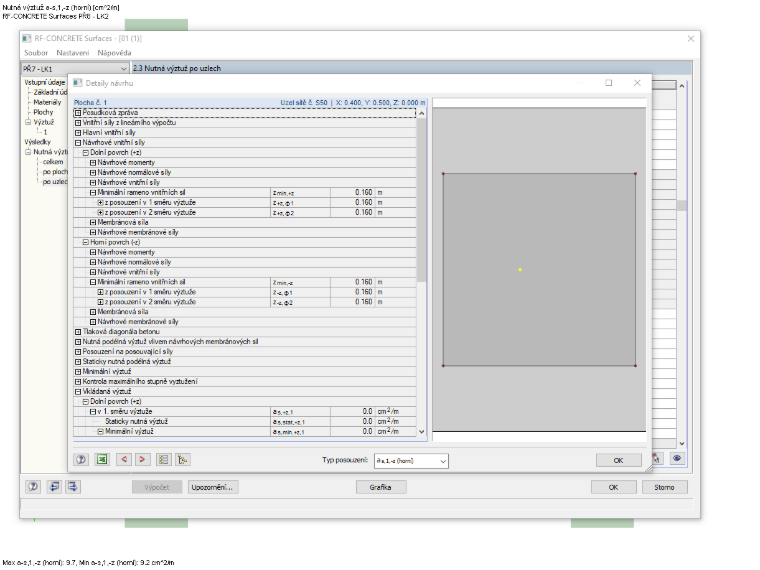Image resolution: width=760 pixels, height=570 pixels.
Task: Click Detaily návrhu dialog title icon
Action: 78,83
